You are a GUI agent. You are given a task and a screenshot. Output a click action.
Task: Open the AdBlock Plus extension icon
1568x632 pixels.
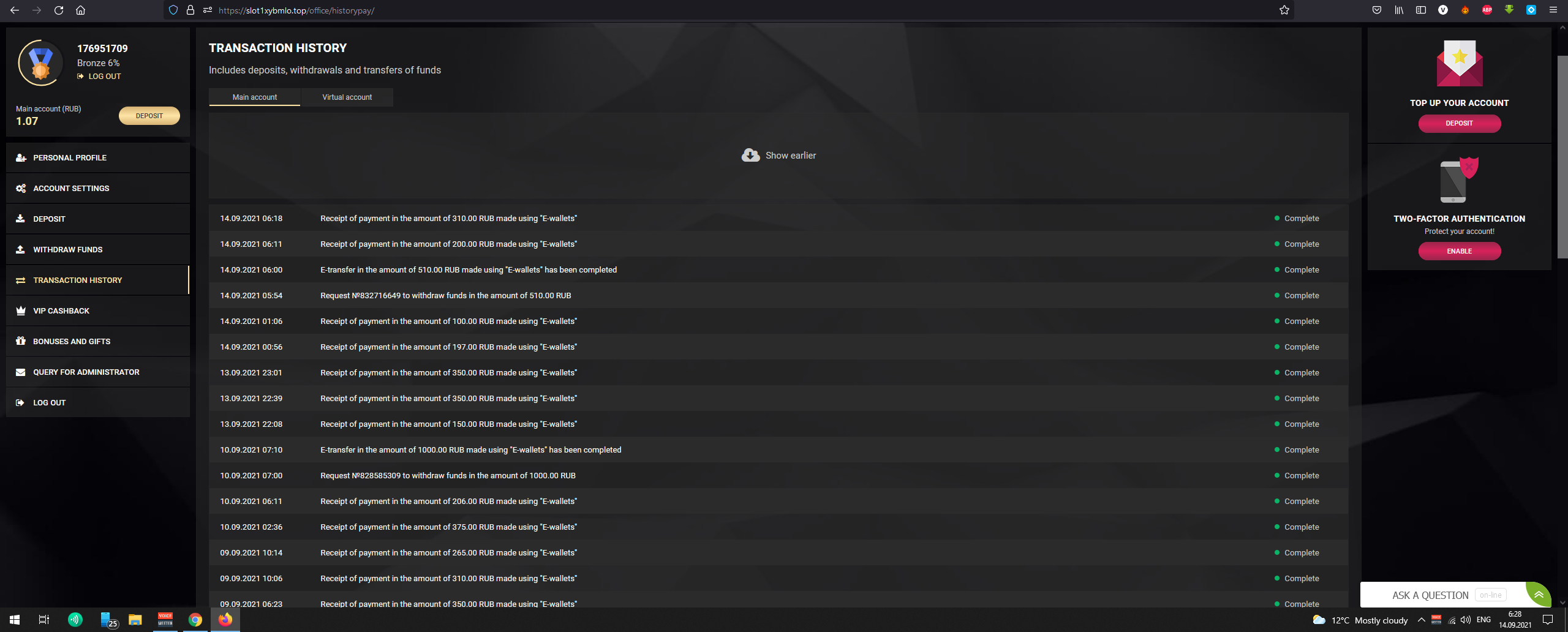(1487, 10)
